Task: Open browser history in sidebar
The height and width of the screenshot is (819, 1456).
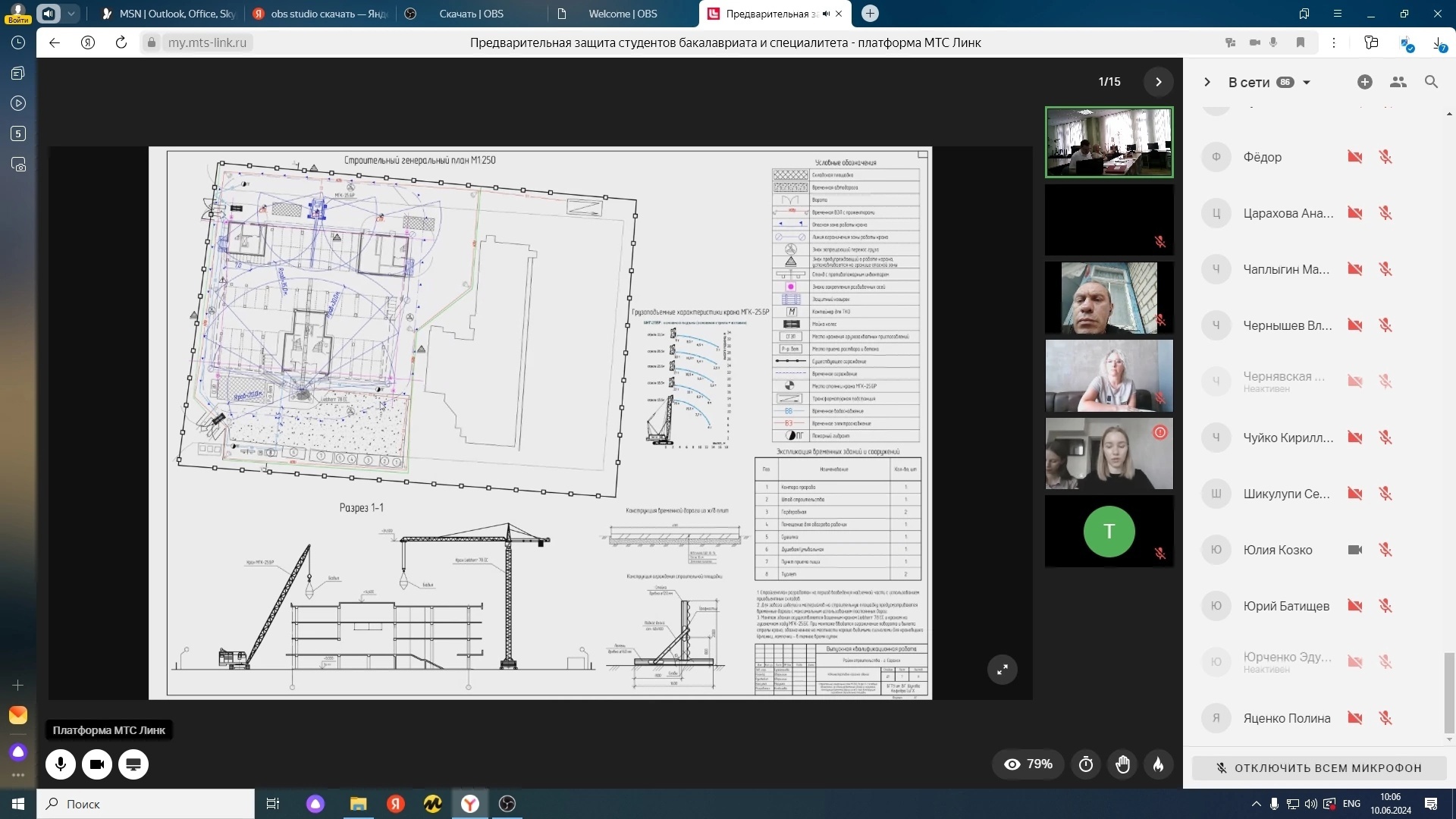Action: pyautogui.click(x=18, y=42)
